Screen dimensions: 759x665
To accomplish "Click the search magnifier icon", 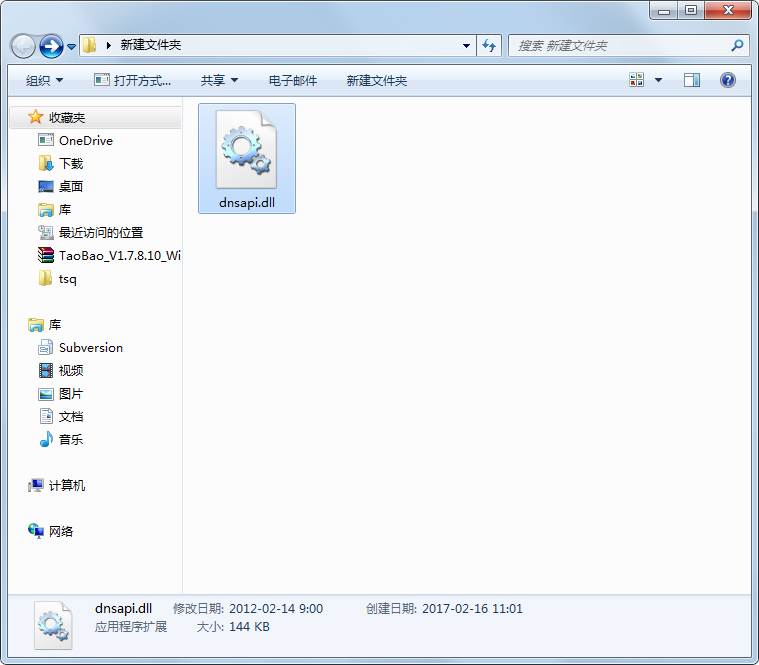I will point(737,45).
